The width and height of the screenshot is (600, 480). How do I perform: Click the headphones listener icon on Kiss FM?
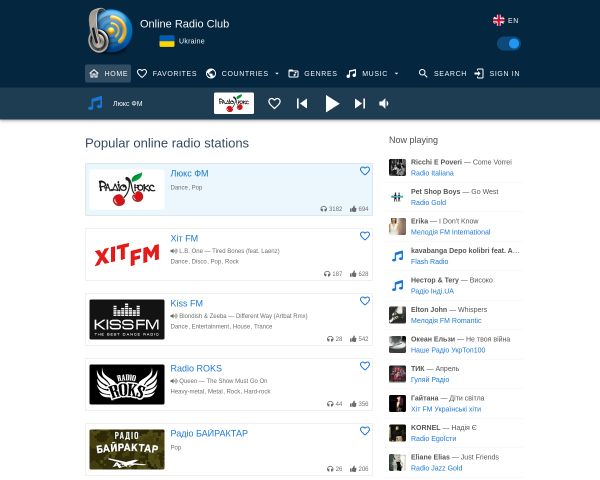coord(330,339)
